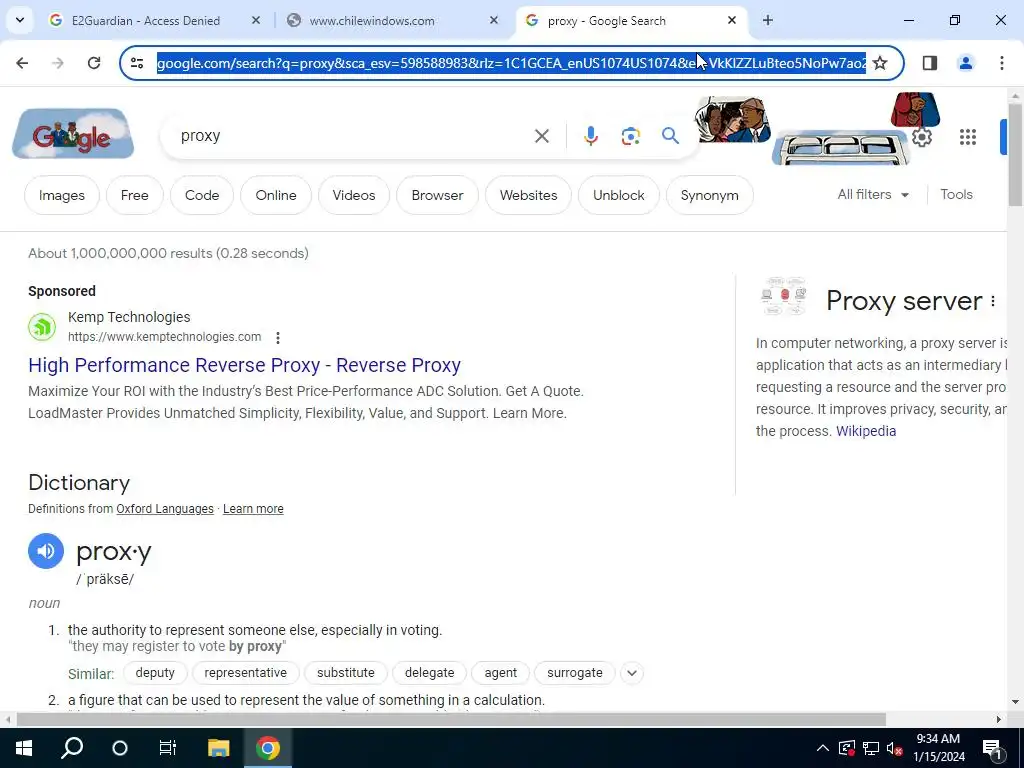Open Wikipedia link in Proxy server panel
Viewport: 1024px width, 768px height.
click(x=866, y=431)
